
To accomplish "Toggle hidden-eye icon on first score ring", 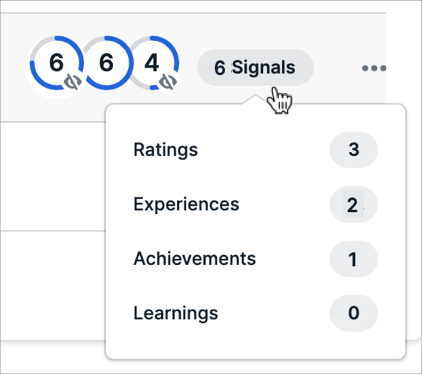I will (73, 82).
